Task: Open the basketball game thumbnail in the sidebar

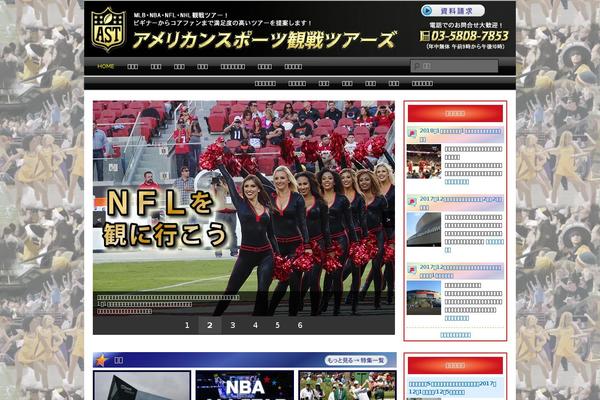Action: pyautogui.click(x=424, y=161)
